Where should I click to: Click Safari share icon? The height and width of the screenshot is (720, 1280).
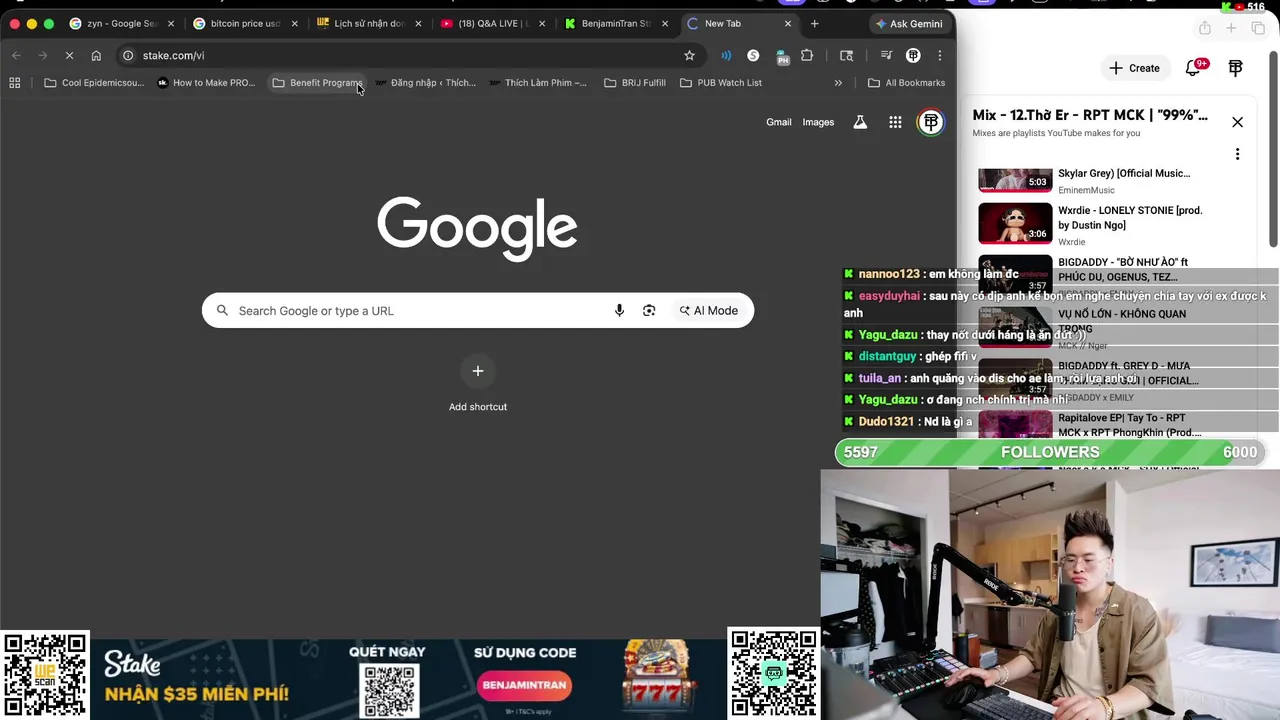[1205, 28]
